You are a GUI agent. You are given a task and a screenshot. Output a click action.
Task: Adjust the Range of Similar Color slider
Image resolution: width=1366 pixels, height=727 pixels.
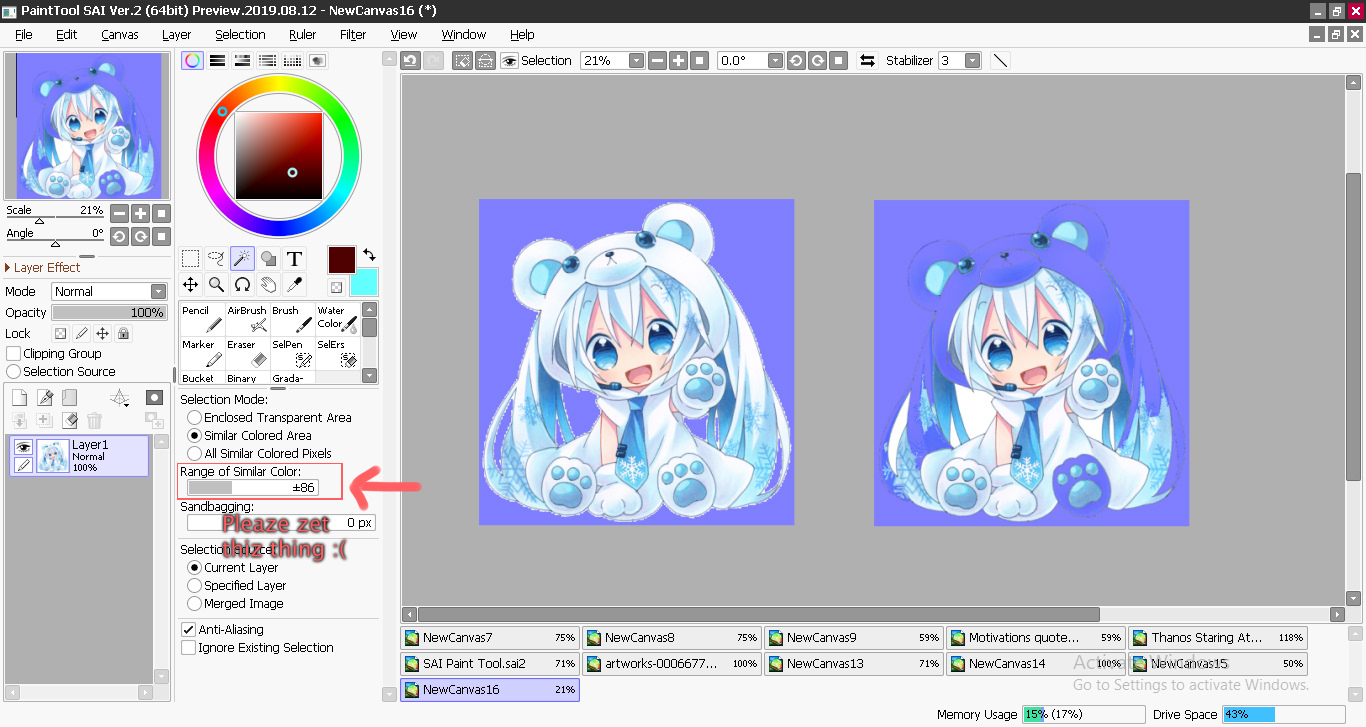(252, 487)
